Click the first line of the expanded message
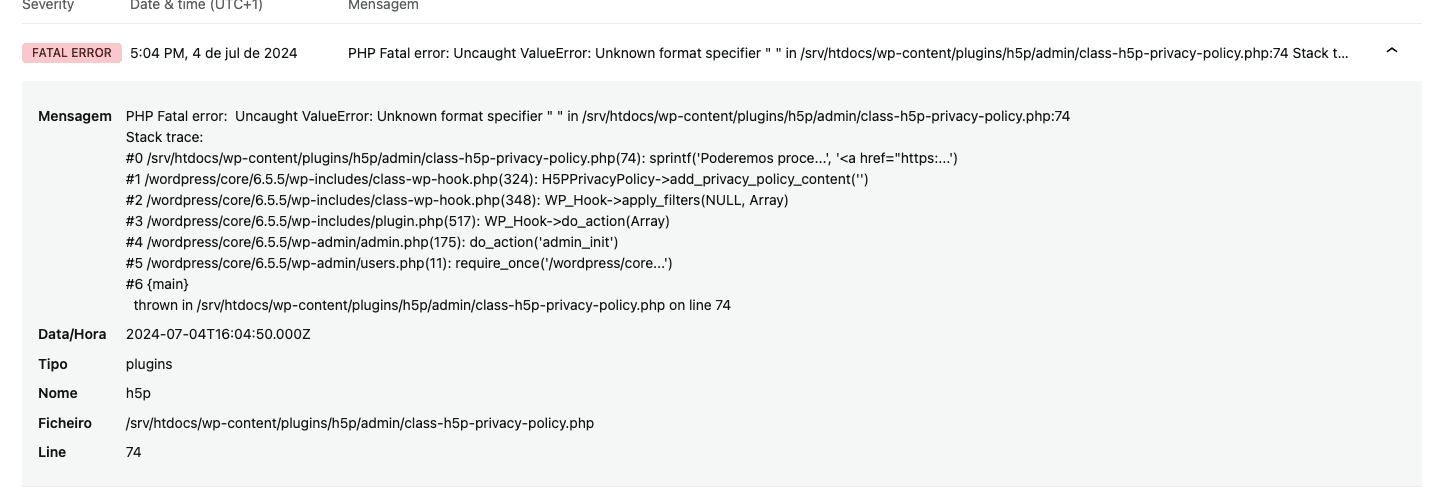 [598, 116]
